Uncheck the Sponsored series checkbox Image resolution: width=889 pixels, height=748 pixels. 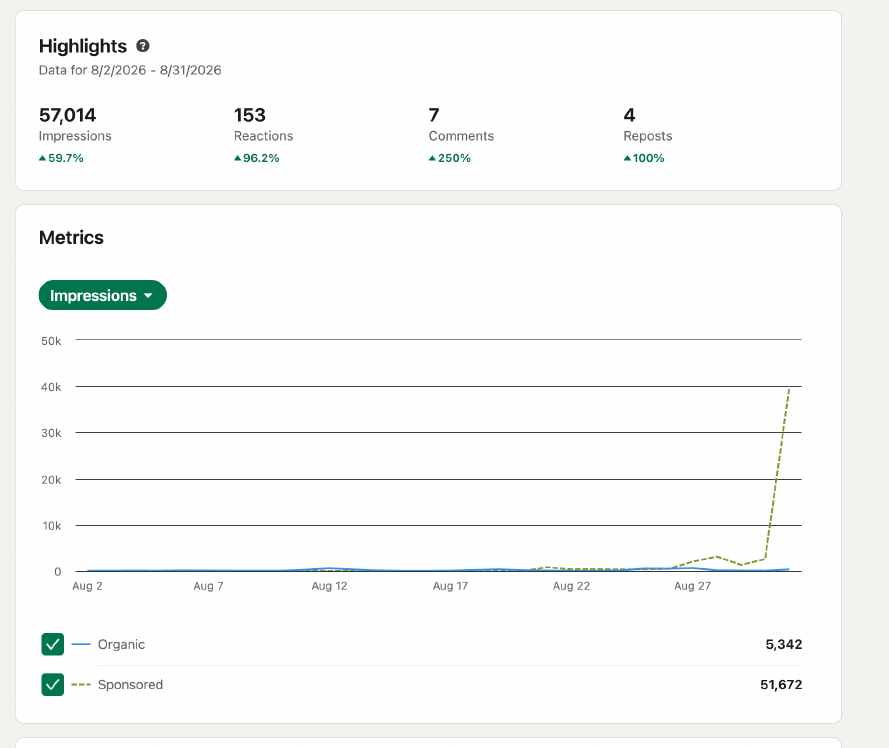(53, 684)
